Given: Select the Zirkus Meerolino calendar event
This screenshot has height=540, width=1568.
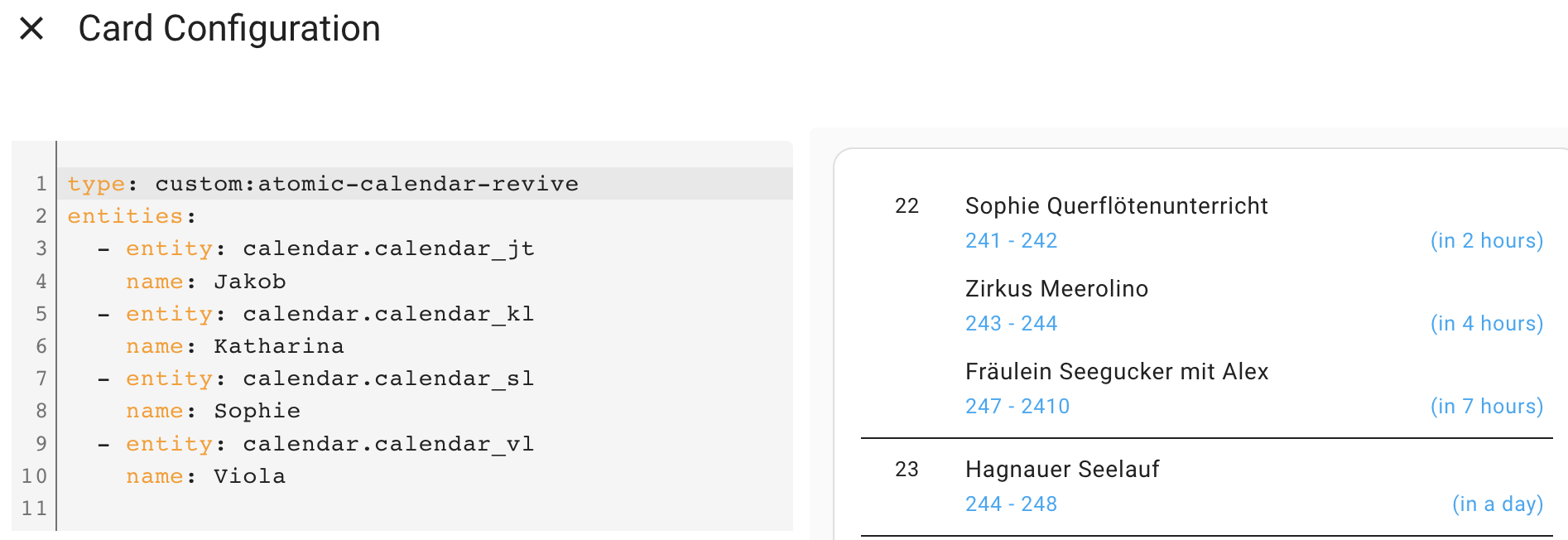Looking at the screenshot, I should tap(1056, 288).
